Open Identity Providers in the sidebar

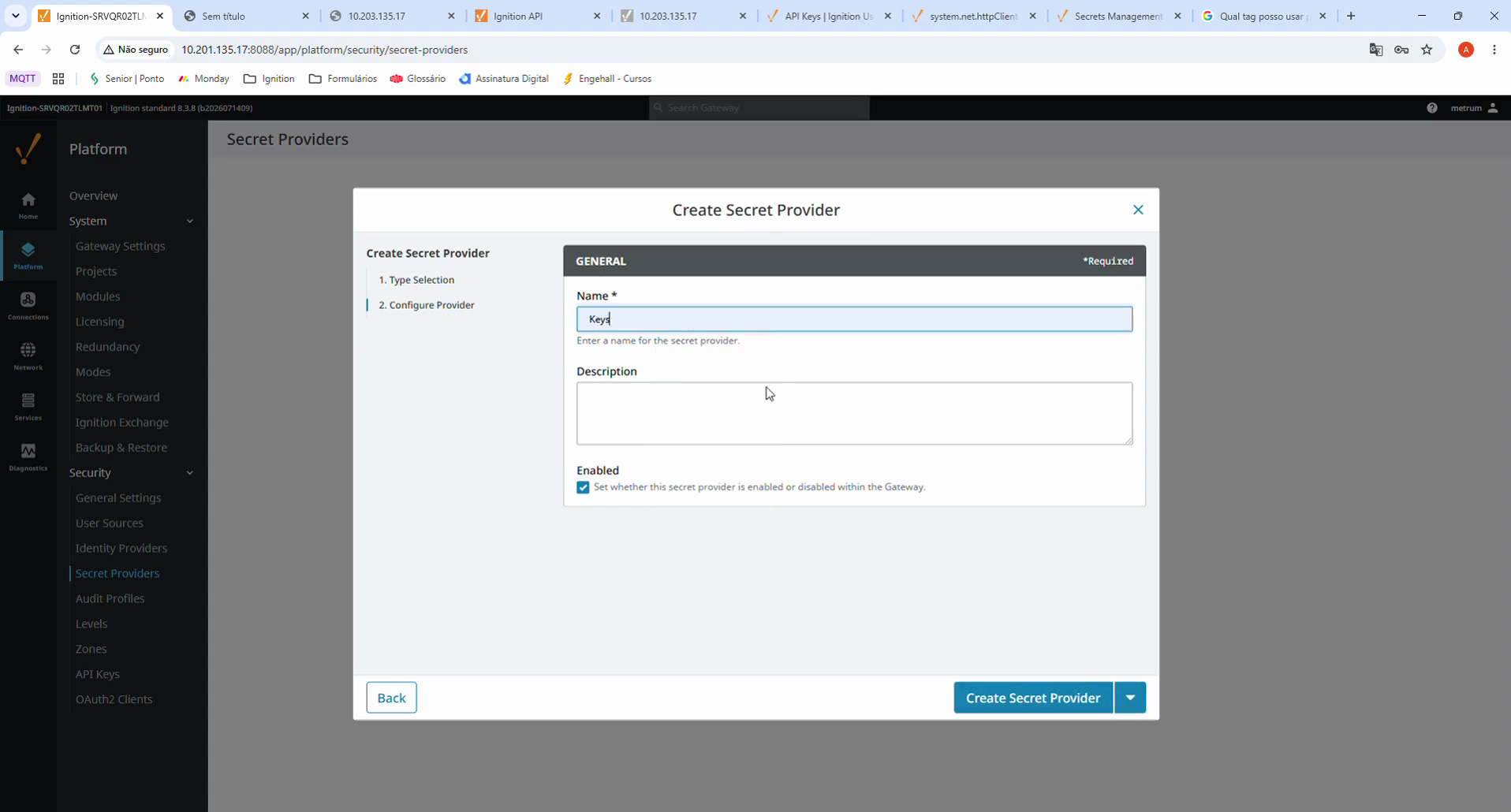point(121,549)
